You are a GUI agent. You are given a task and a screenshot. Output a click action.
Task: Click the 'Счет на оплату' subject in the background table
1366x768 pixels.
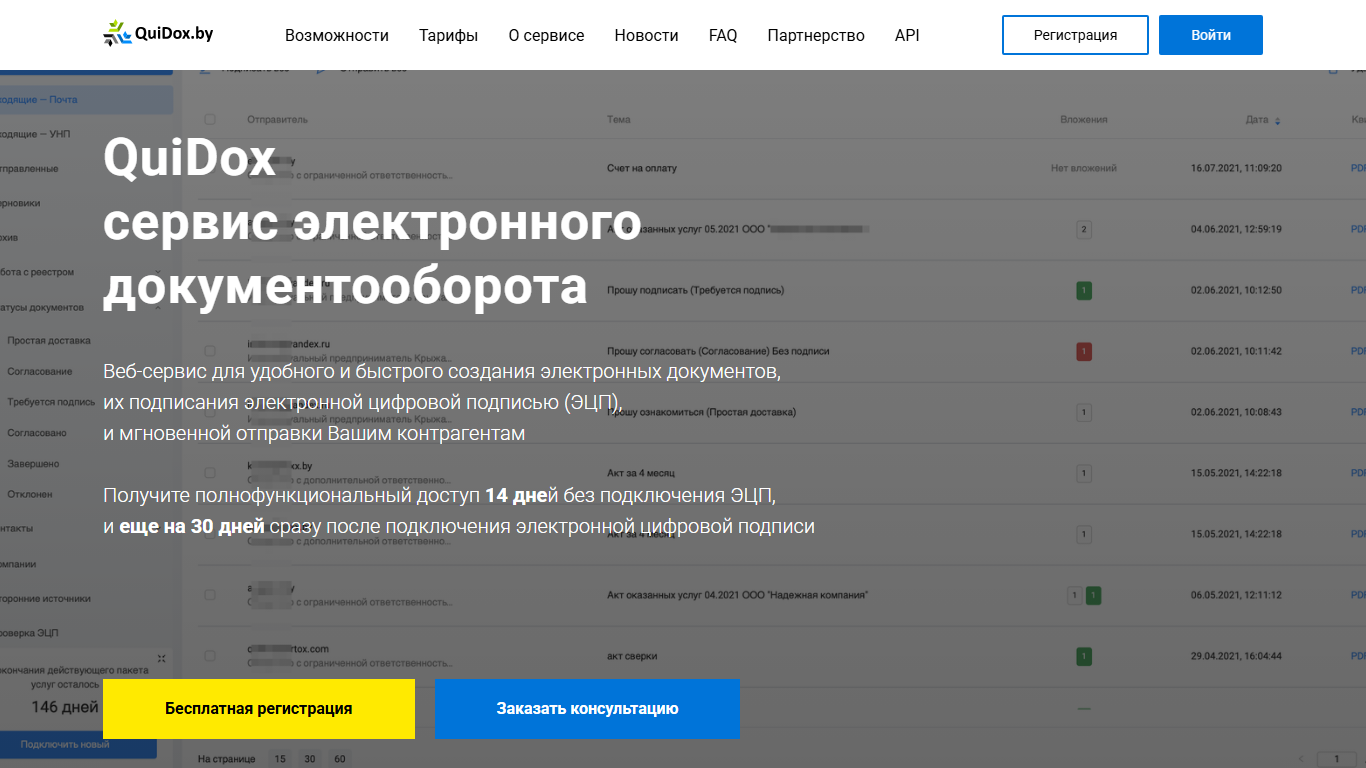(642, 168)
